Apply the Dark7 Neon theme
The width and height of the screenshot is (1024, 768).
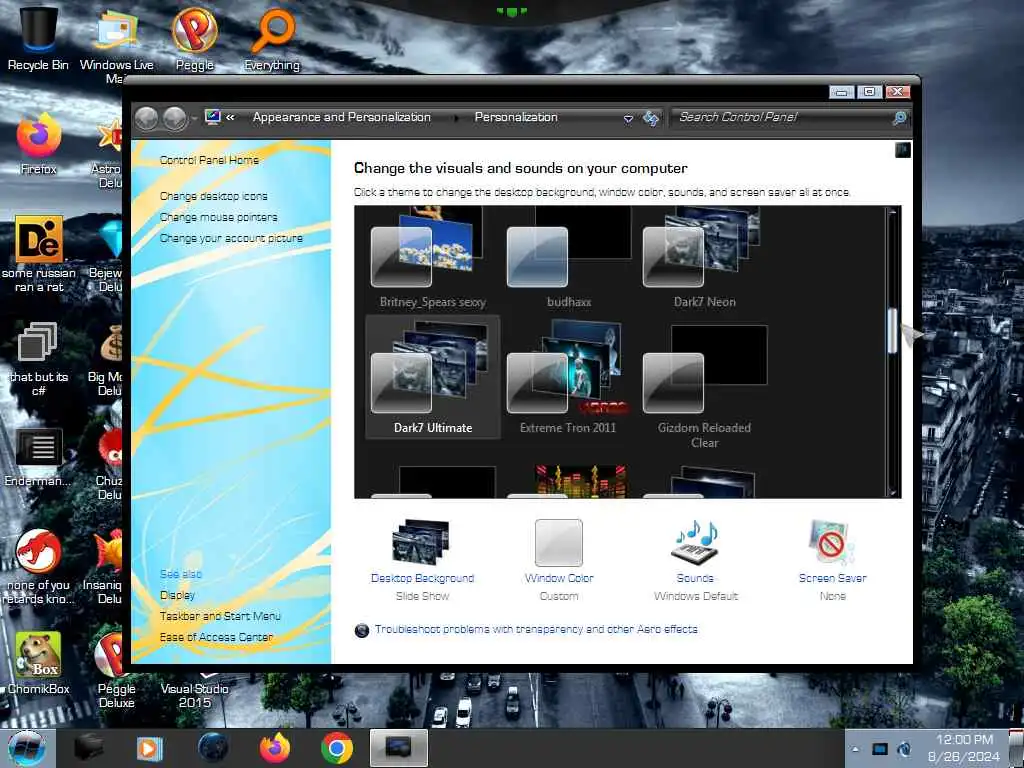pos(705,257)
